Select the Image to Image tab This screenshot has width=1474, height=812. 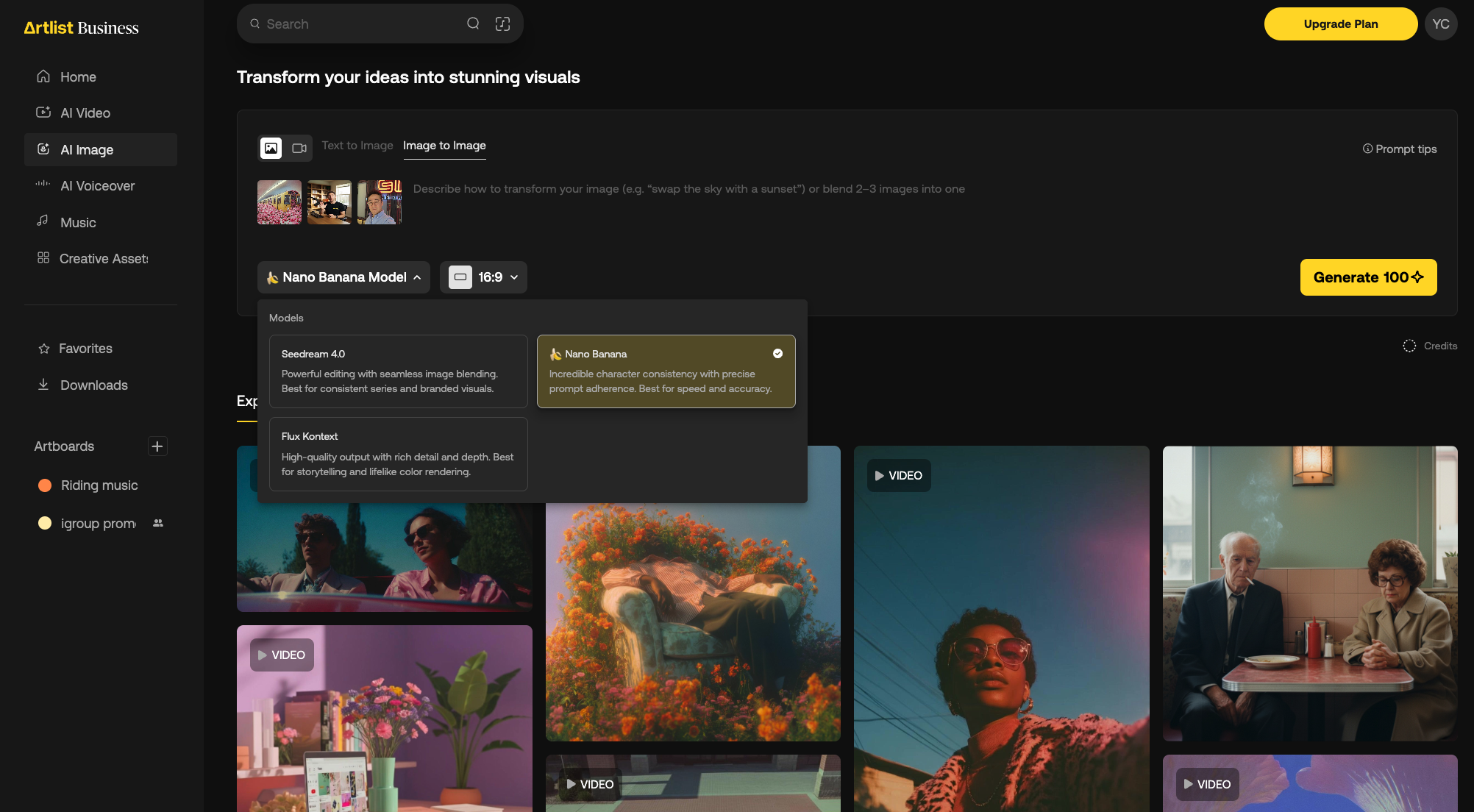tap(444, 146)
